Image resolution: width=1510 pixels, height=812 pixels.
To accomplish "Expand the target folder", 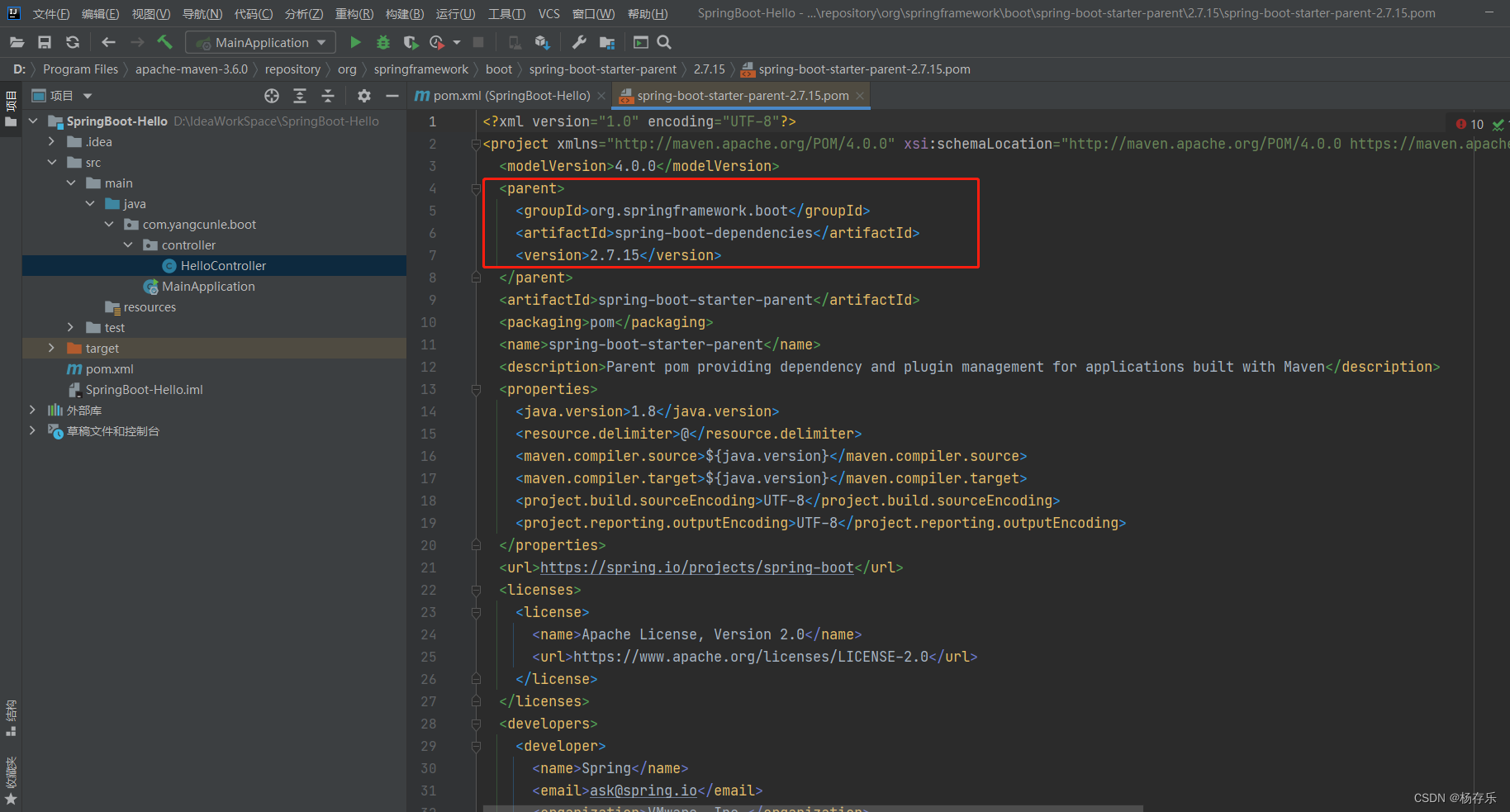I will coord(52,348).
